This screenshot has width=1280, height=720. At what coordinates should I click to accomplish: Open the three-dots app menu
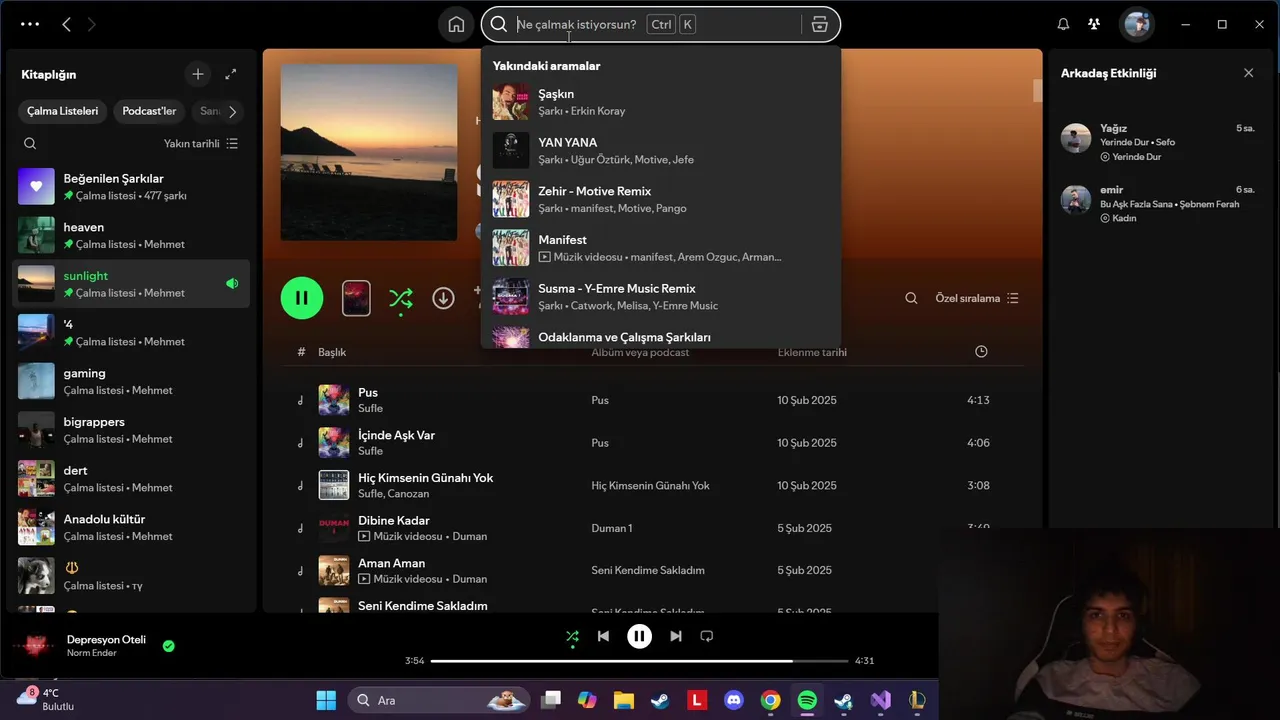[30, 24]
